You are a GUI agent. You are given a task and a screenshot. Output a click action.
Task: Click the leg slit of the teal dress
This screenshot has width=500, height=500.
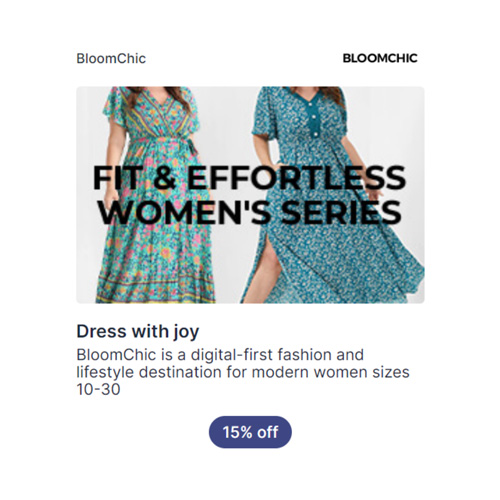pos(265,270)
